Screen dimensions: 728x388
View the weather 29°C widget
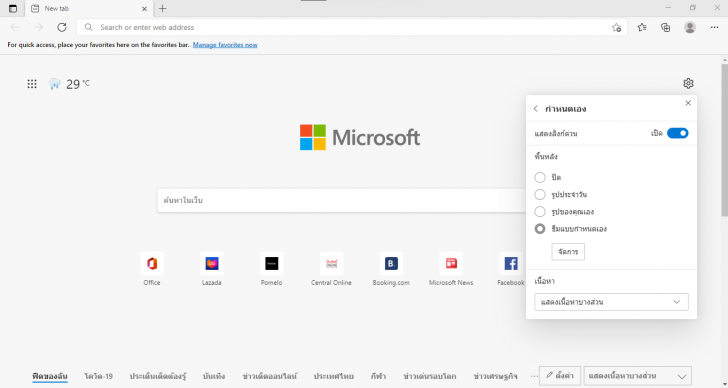coord(69,84)
